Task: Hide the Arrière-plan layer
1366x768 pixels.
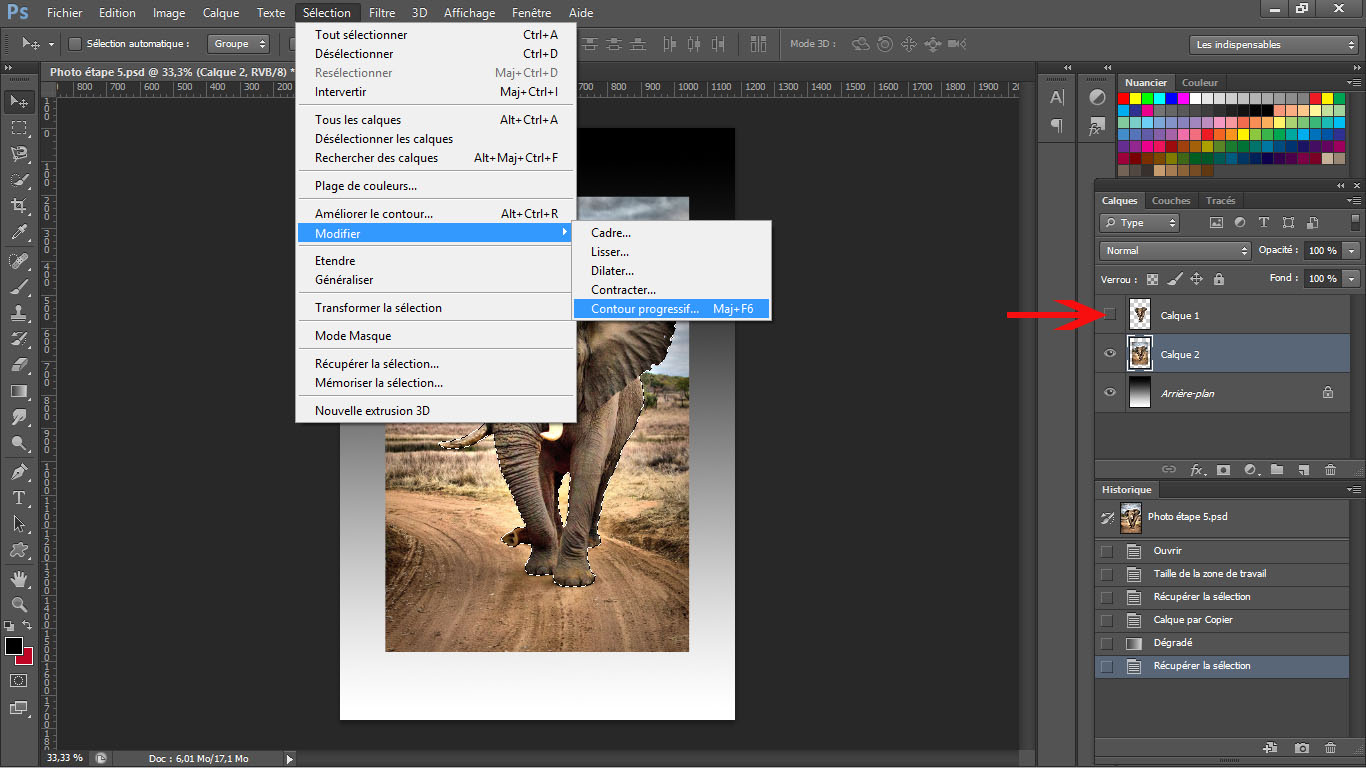Action: coord(1109,393)
